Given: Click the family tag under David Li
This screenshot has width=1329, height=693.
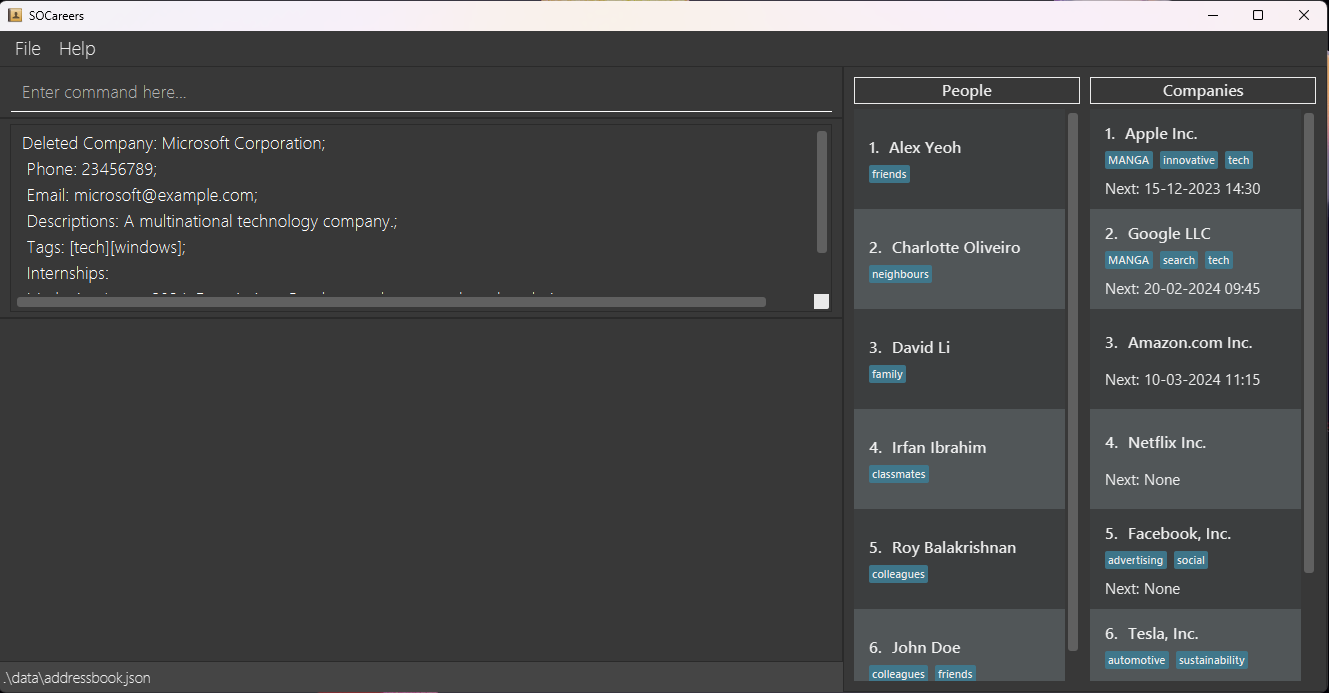Looking at the screenshot, I should pos(887,373).
